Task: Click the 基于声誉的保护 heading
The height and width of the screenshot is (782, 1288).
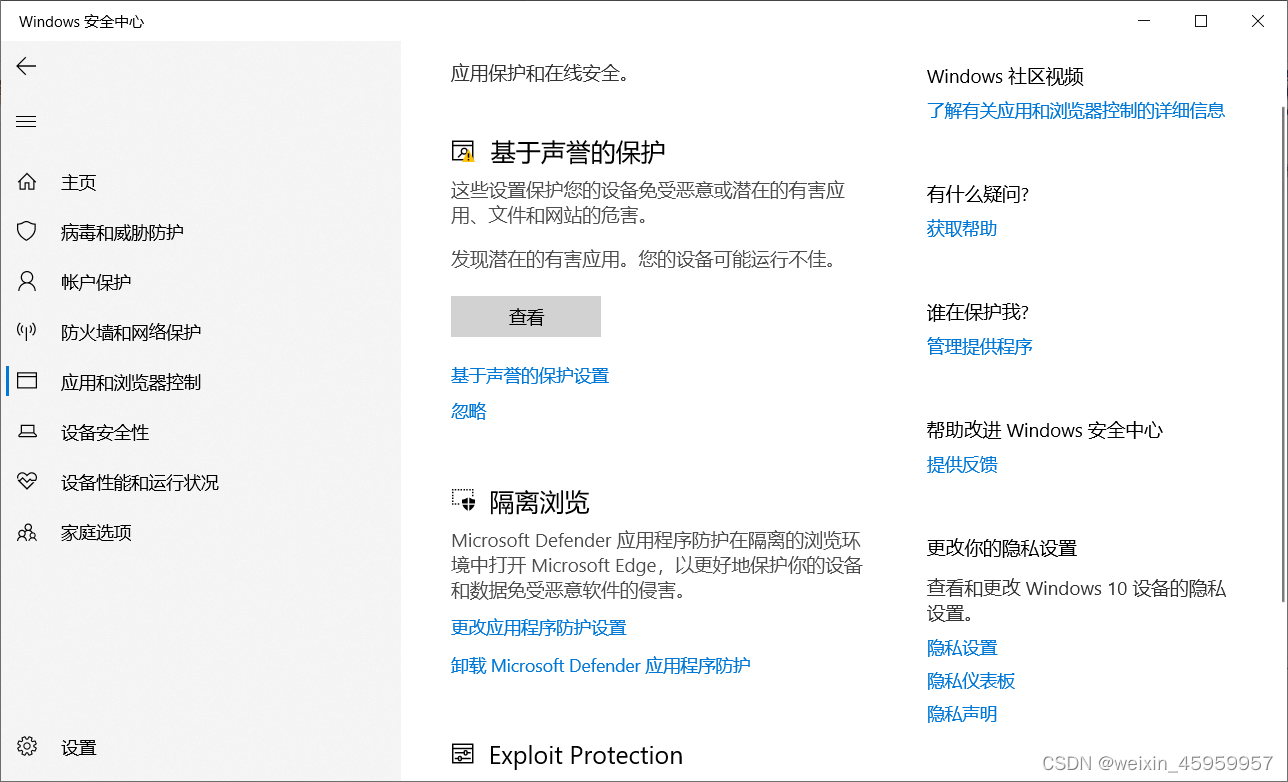Action: point(578,153)
